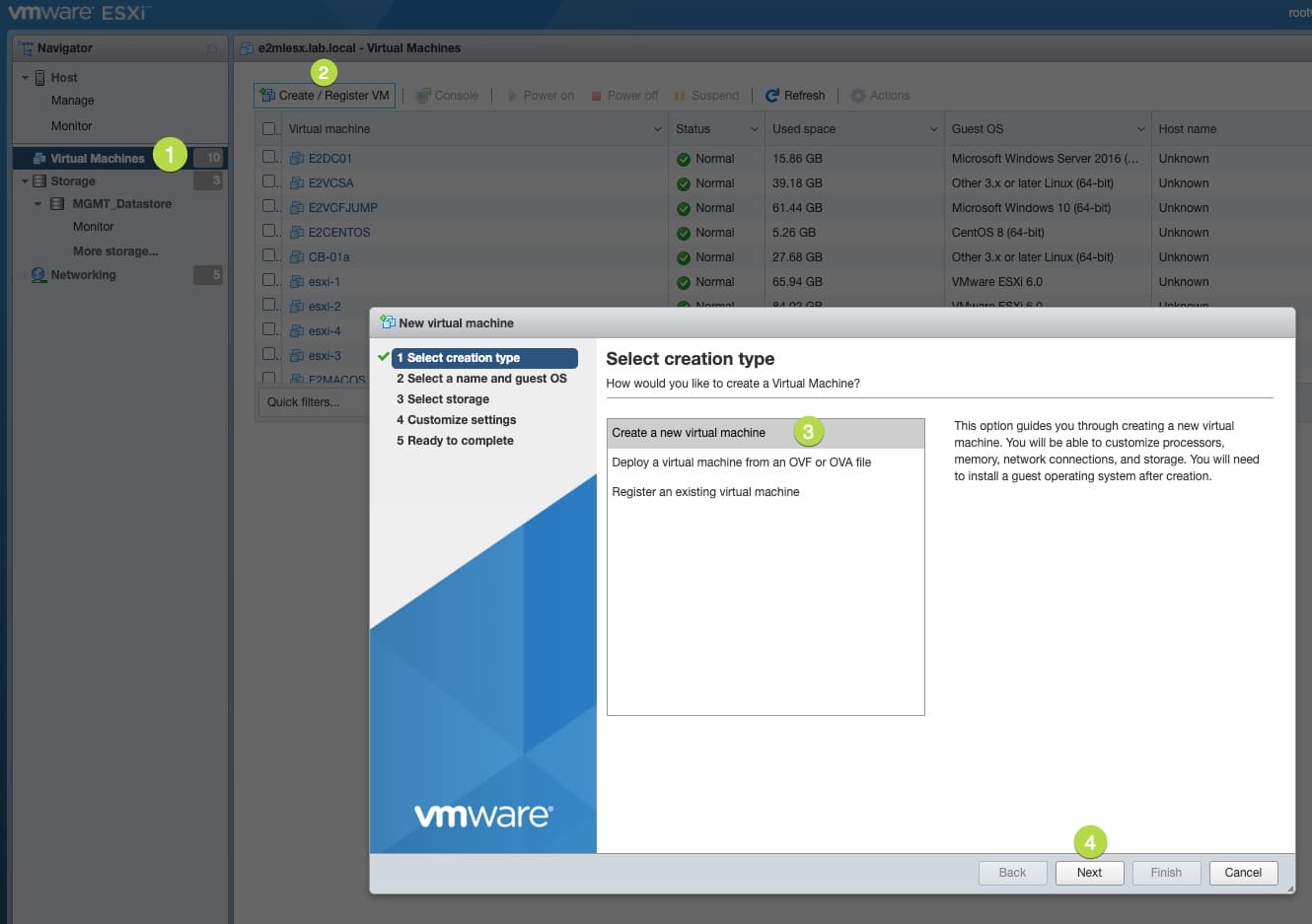
Task: Collapse the MGMT_Datastore tree node arrow
Action: coord(38,204)
